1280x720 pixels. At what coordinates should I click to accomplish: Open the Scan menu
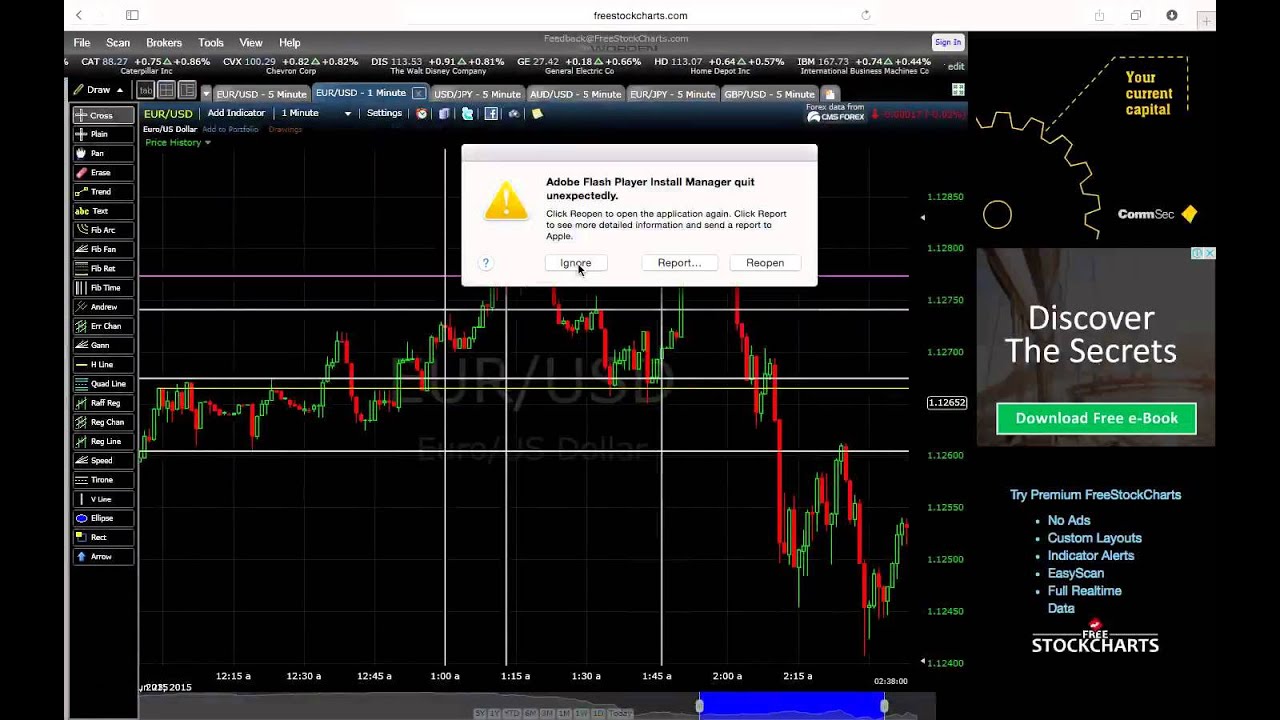(x=118, y=43)
